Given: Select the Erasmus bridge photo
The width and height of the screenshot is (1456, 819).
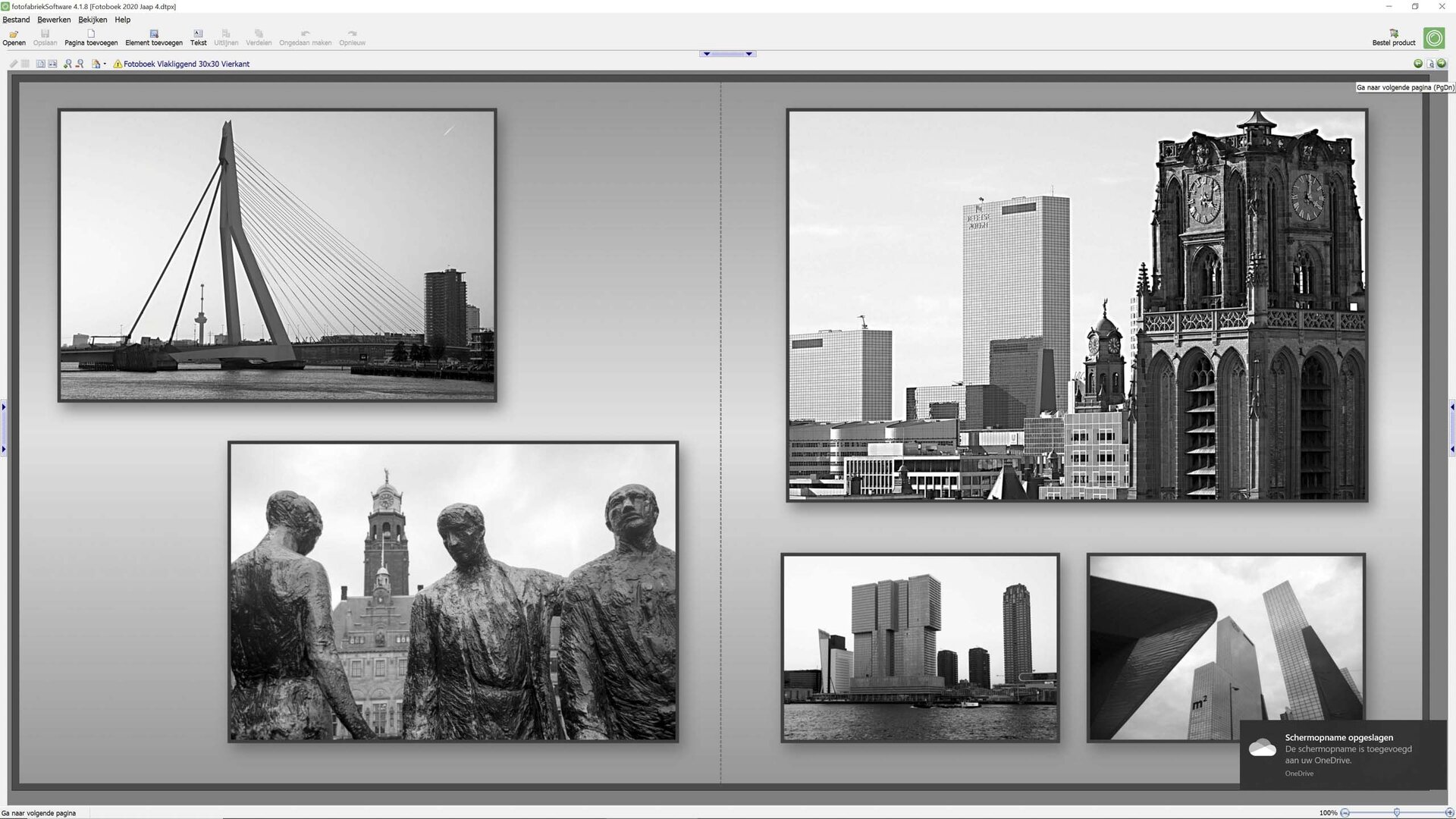Looking at the screenshot, I should coord(278,255).
